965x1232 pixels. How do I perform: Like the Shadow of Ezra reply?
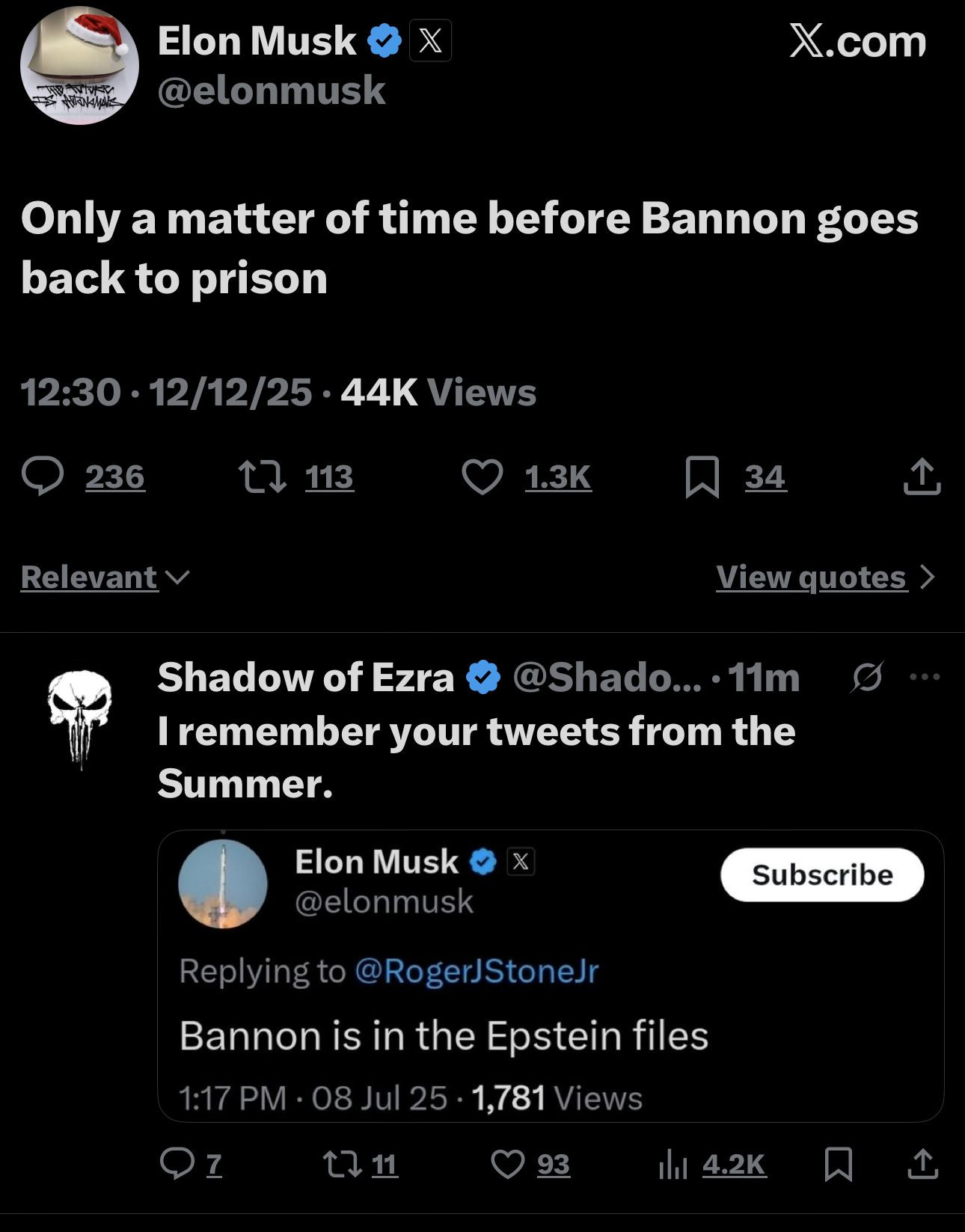click(508, 1164)
